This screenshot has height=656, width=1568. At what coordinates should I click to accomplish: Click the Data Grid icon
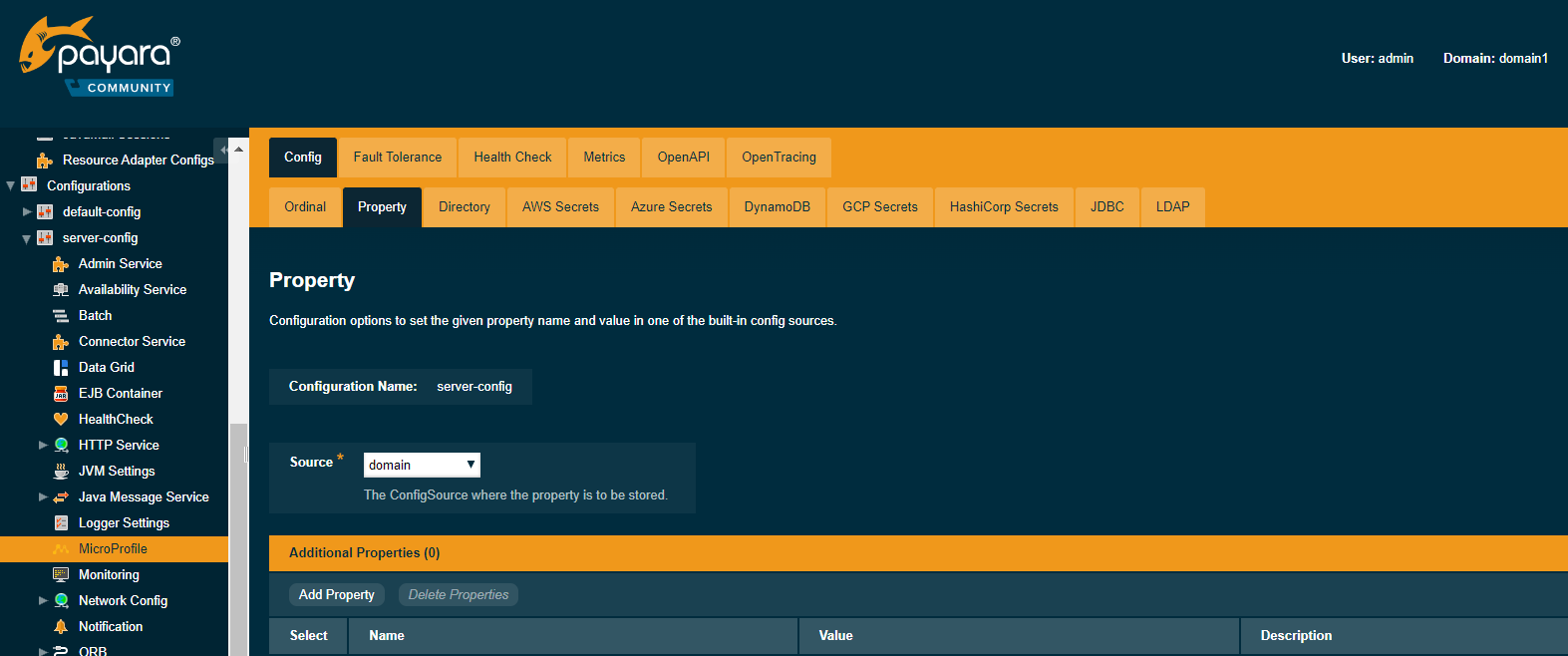pyautogui.click(x=61, y=368)
